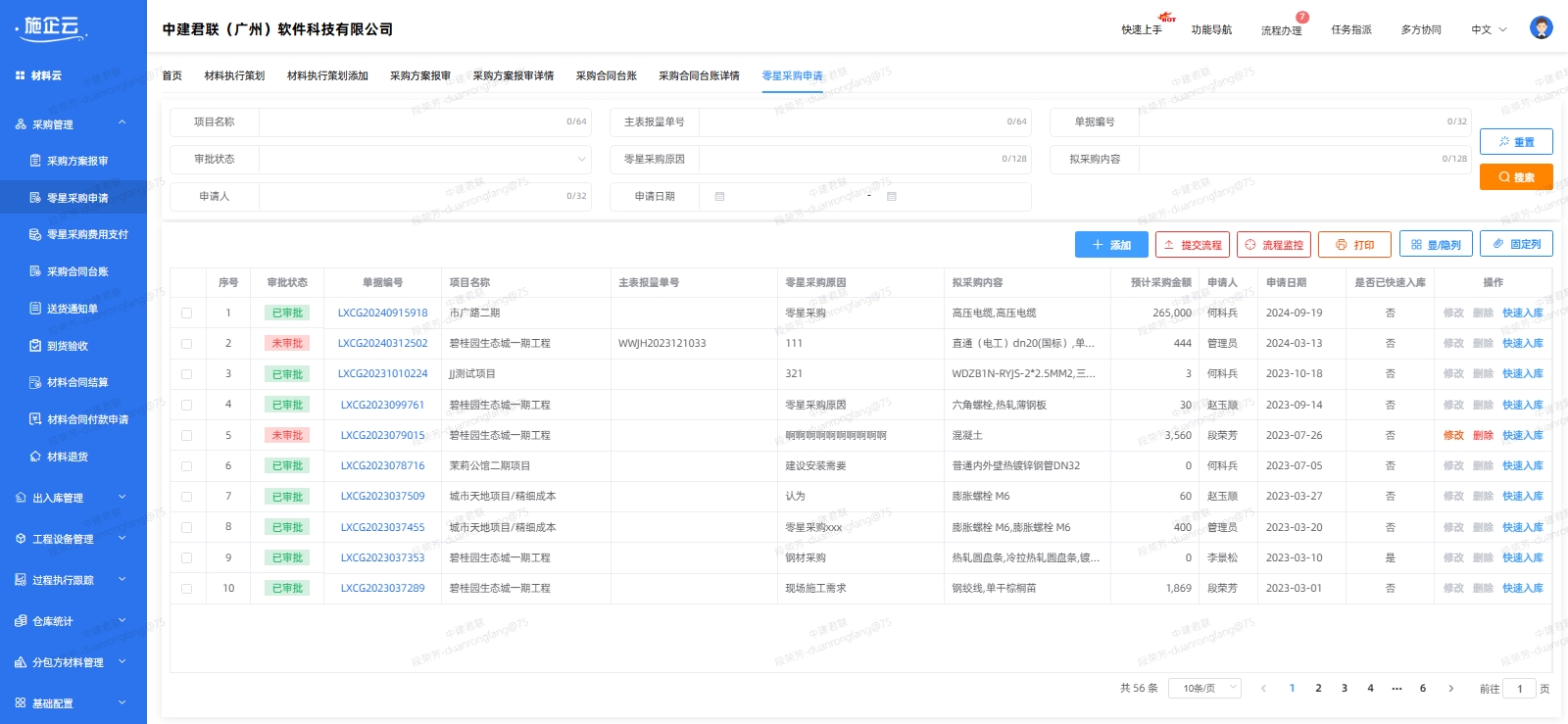Open document link LXCG20240915918
The height and width of the screenshot is (724, 1568).
(382, 314)
